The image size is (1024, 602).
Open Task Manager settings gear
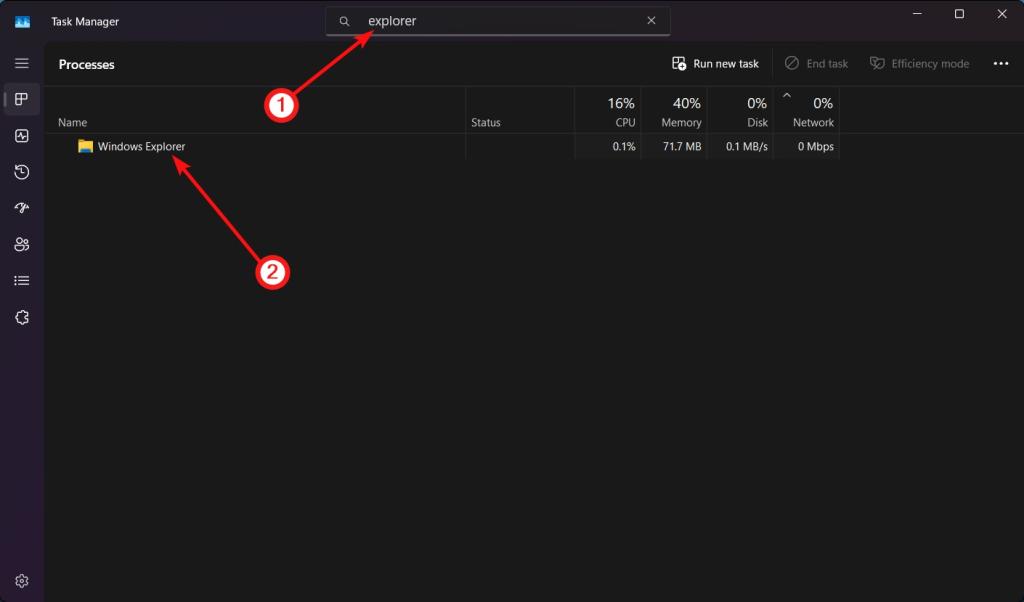point(22,580)
